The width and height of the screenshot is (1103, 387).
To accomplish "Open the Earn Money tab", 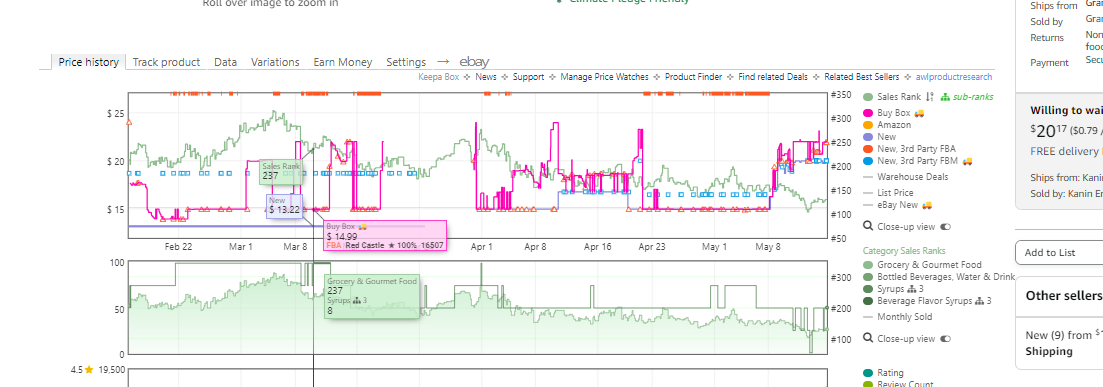I will tap(343, 62).
